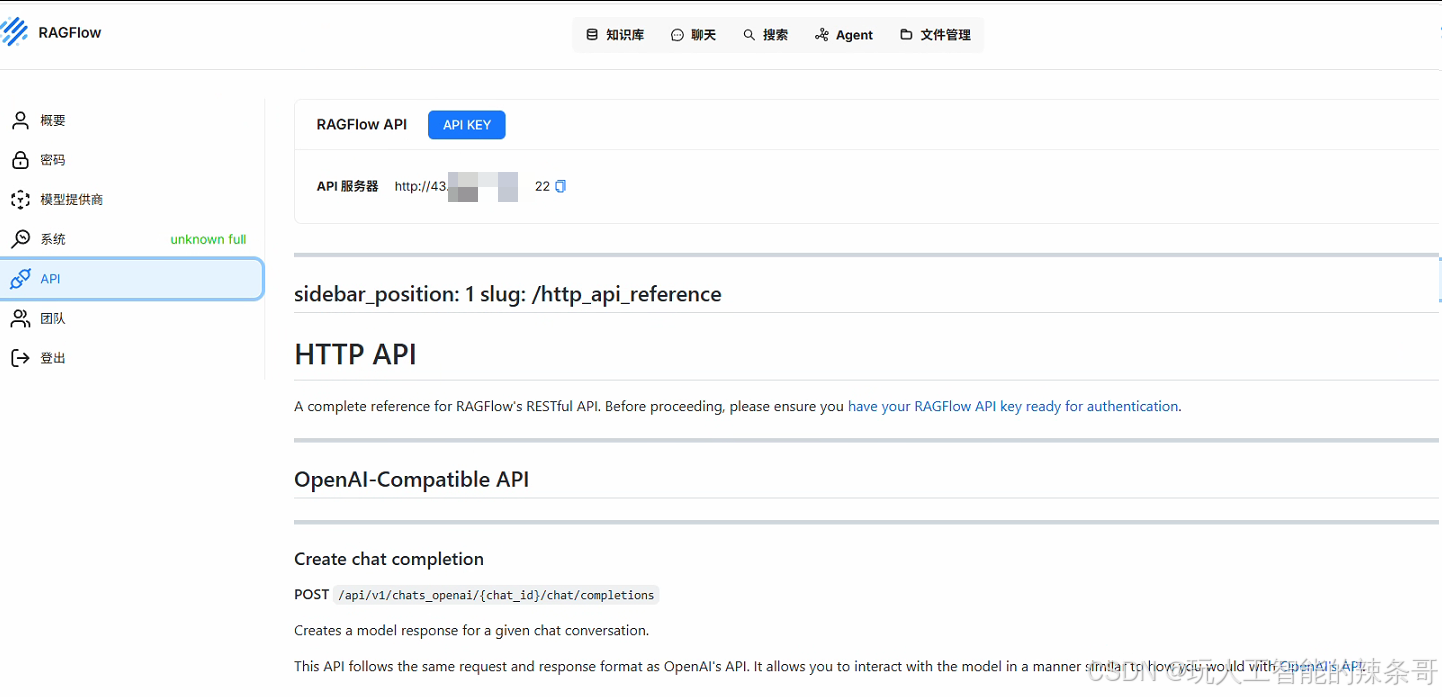Copy the API server address icon
Screen dimensions: 1442x697
tap(560, 186)
